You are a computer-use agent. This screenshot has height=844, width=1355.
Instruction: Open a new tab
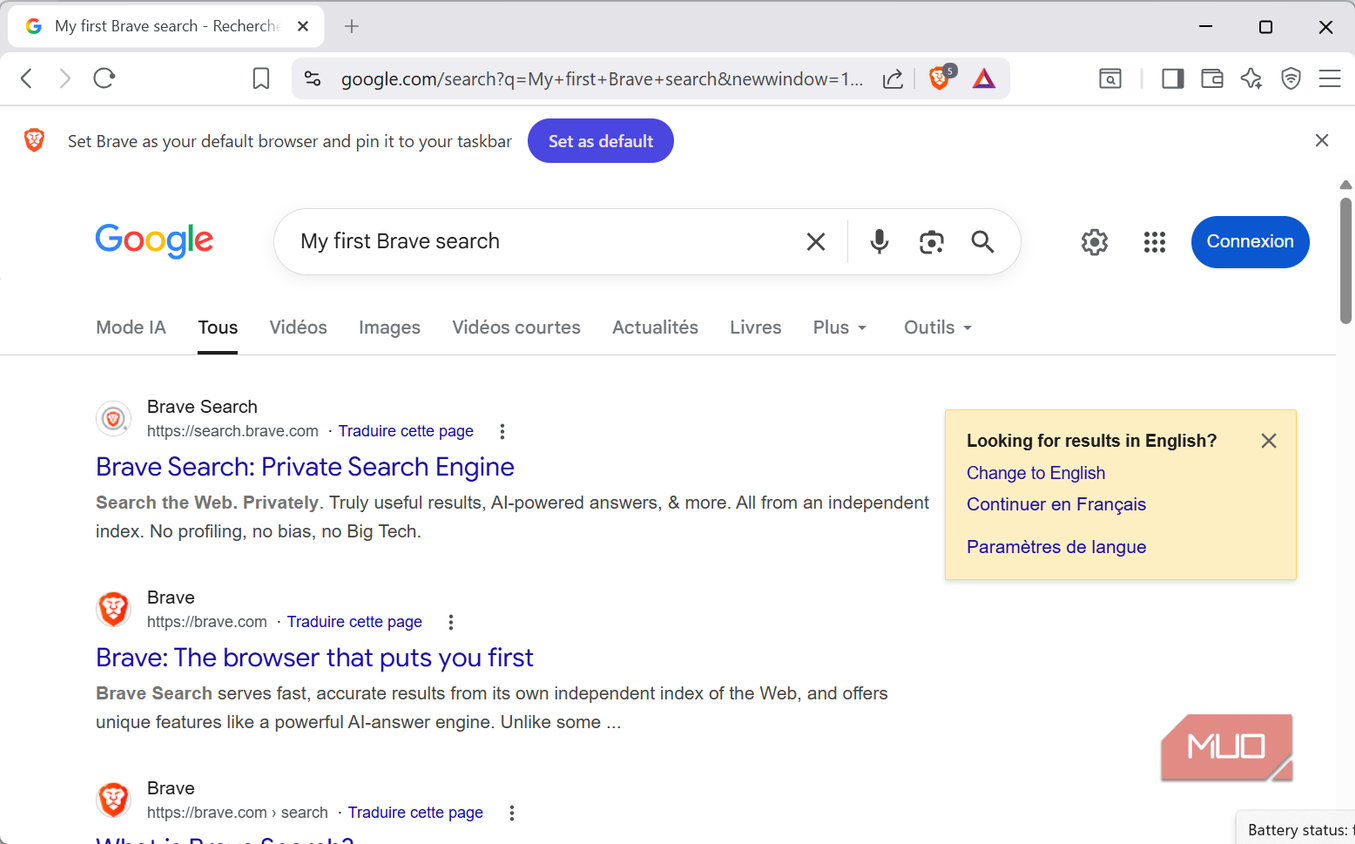[351, 27]
